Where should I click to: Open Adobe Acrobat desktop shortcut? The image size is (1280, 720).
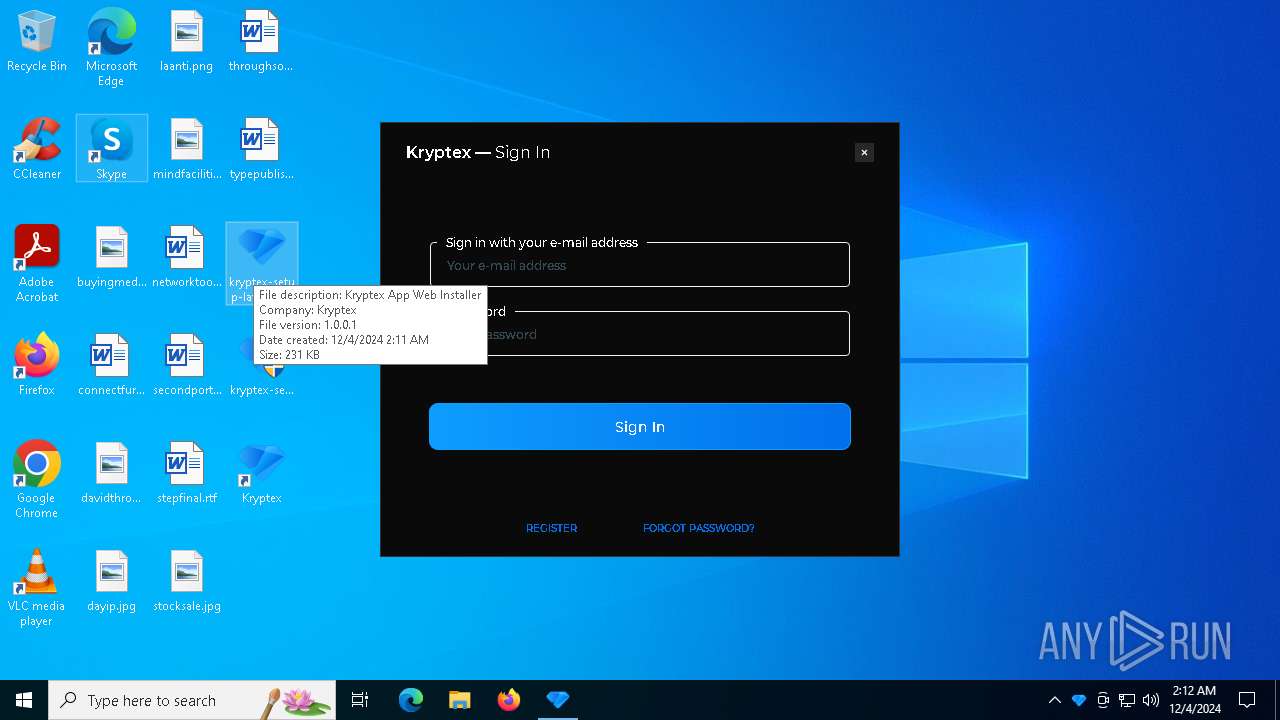pyautogui.click(x=37, y=264)
